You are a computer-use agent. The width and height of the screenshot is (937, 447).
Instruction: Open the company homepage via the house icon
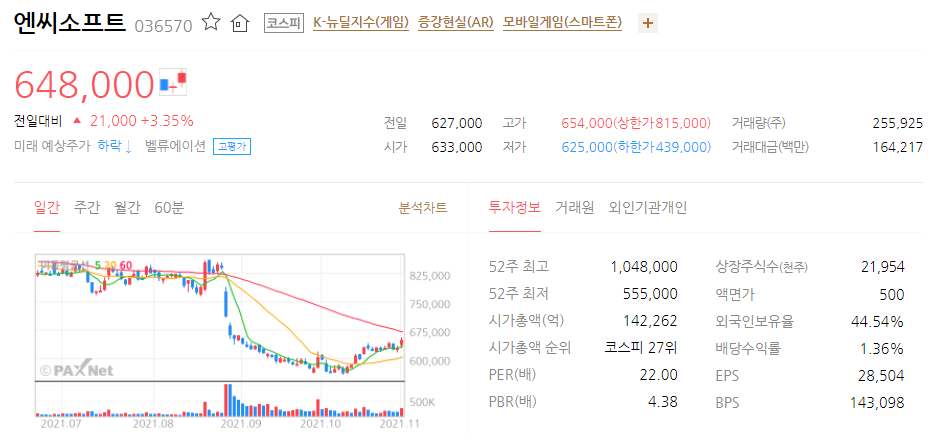[x=239, y=24]
